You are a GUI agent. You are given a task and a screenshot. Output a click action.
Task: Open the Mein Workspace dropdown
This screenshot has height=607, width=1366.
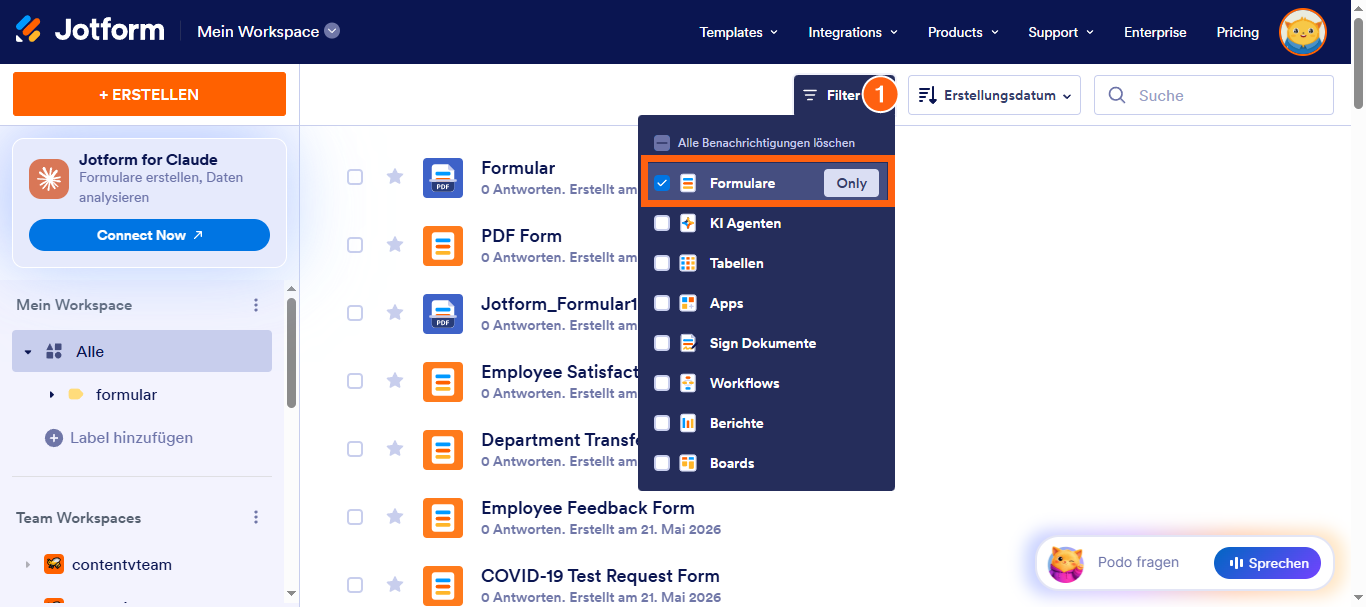tap(268, 31)
